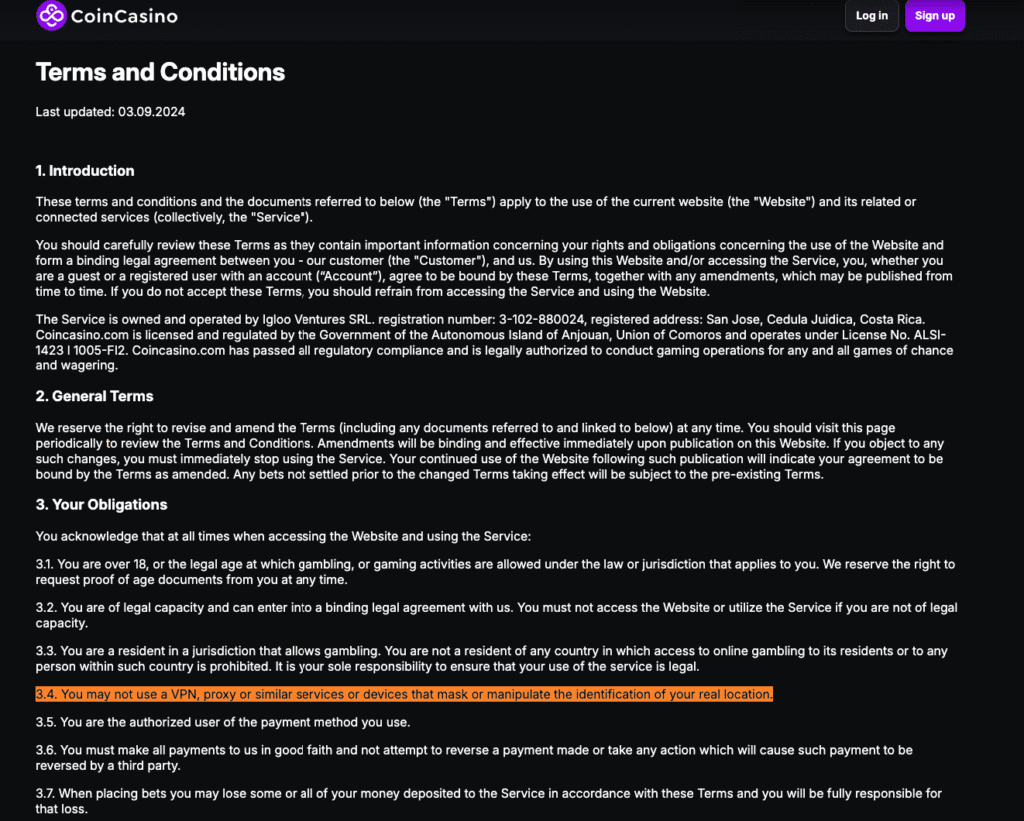
Task: Click the orange highlighted clause 3.4 about VPNs
Action: point(404,694)
